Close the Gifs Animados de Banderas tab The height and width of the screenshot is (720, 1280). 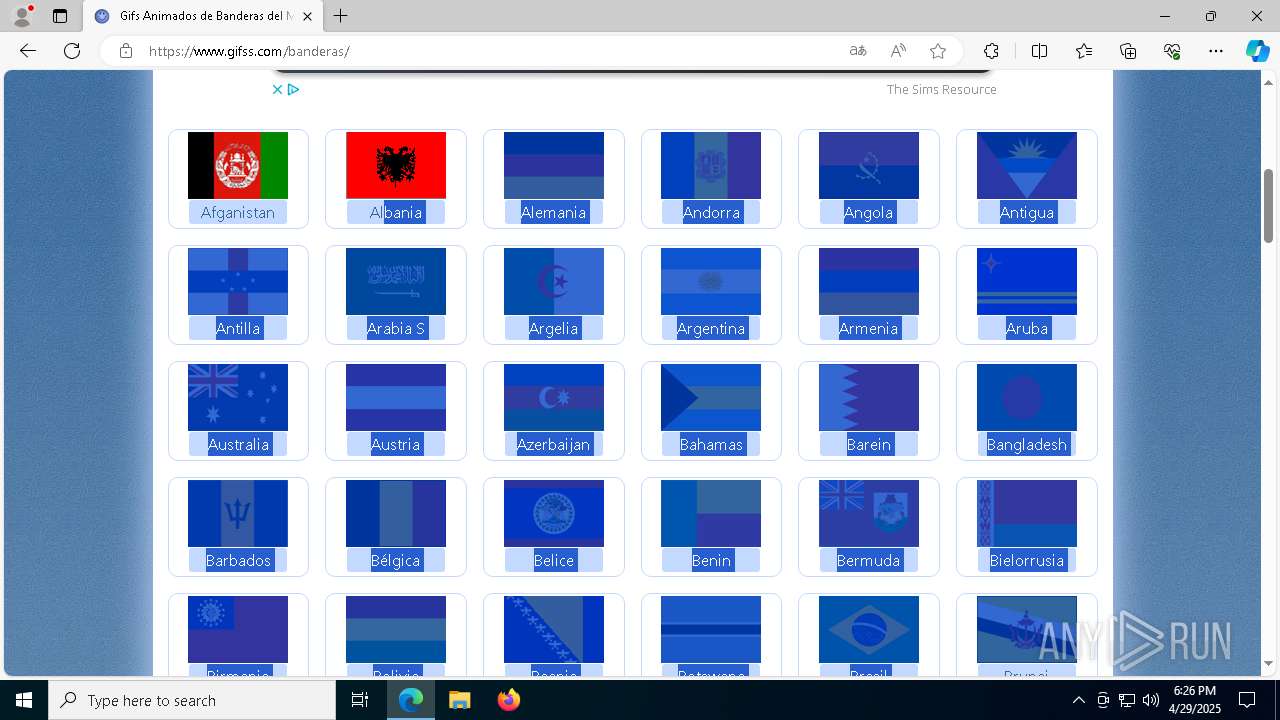pos(307,16)
